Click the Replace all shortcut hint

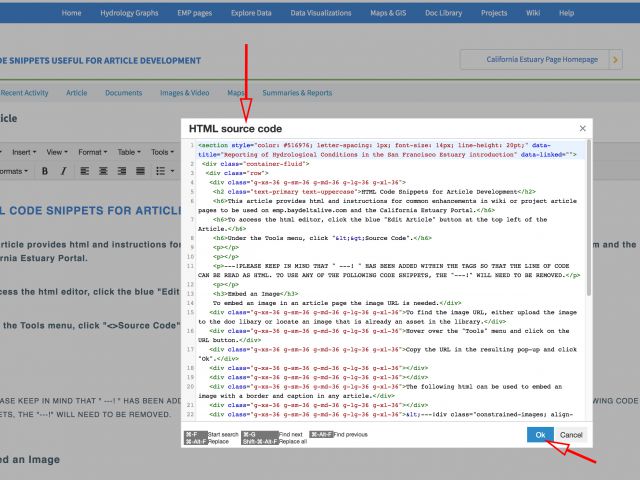click(x=274, y=442)
